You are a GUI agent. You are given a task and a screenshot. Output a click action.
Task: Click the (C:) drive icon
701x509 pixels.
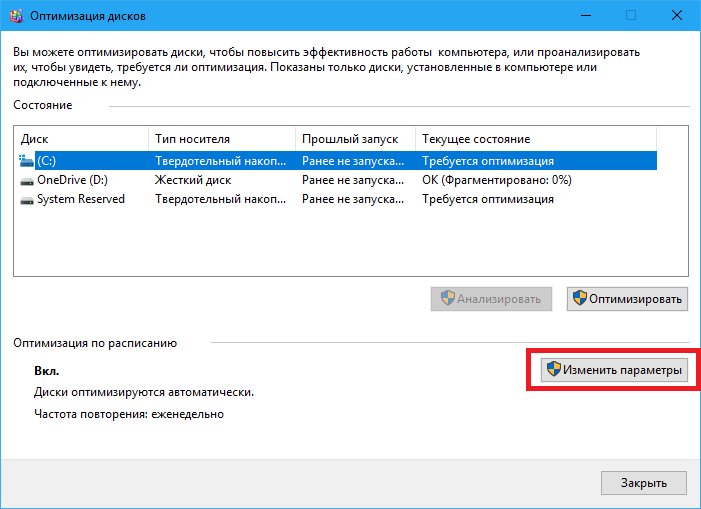tap(26, 161)
